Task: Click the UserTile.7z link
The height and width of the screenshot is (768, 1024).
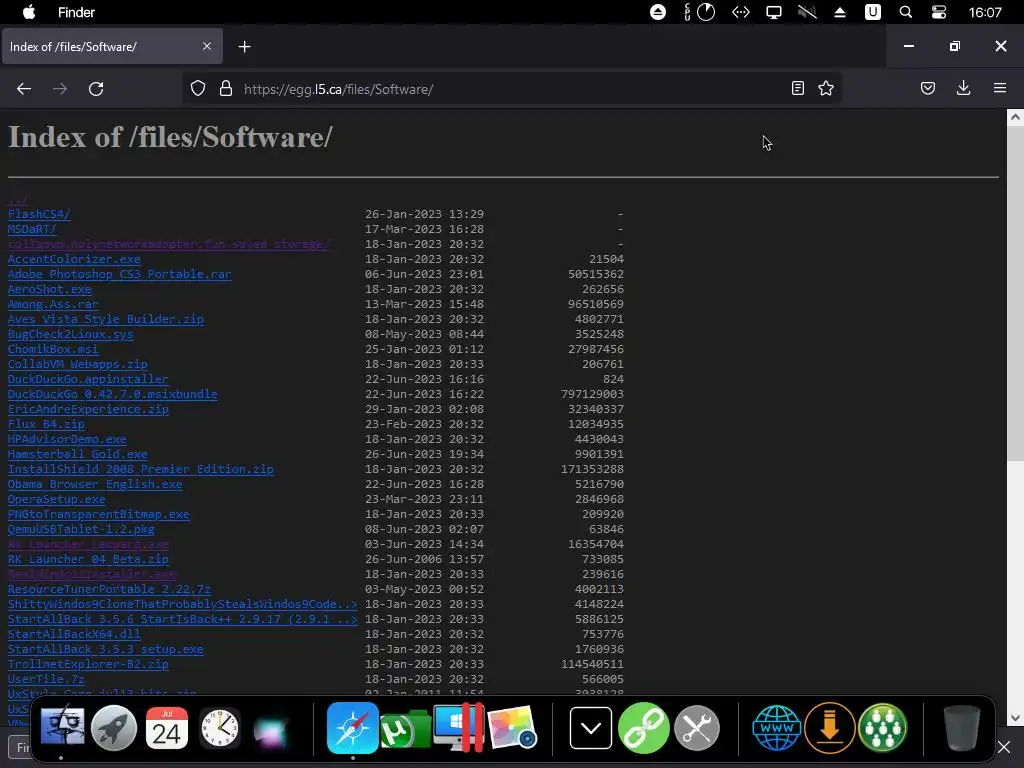Action: pyautogui.click(x=46, y=679)
